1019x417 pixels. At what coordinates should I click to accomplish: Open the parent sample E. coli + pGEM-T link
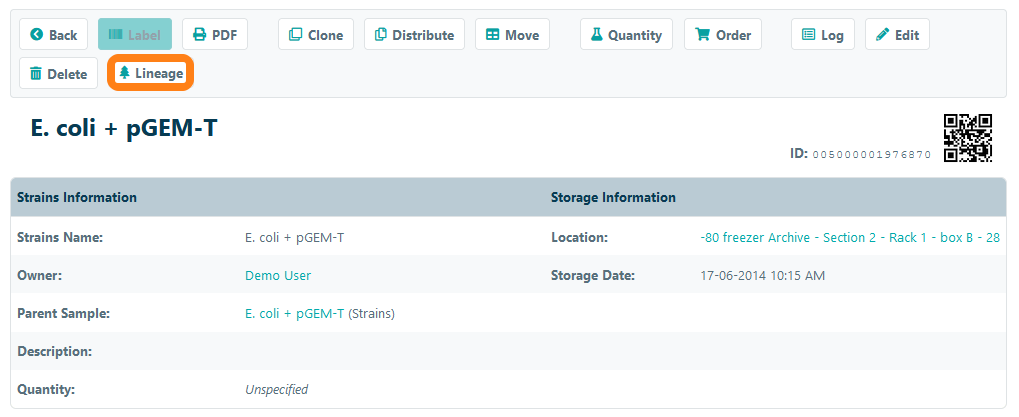point(295,313)
